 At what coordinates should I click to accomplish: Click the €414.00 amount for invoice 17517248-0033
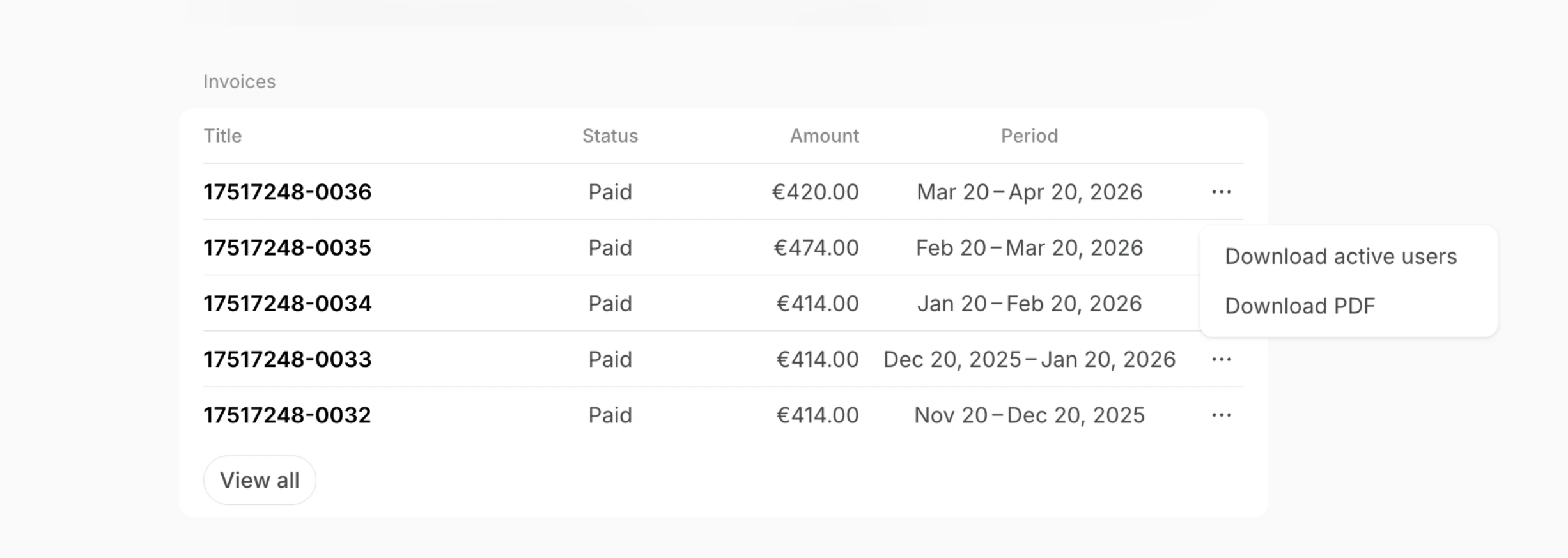pyautogui.click(x=818, y=359)
